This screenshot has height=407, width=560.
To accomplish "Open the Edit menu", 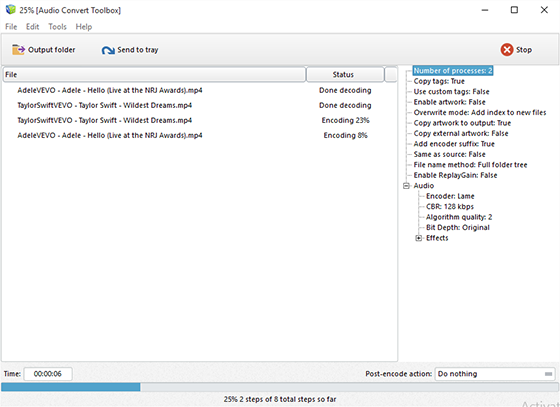I will pyautogui.click(x=32, y=27).
